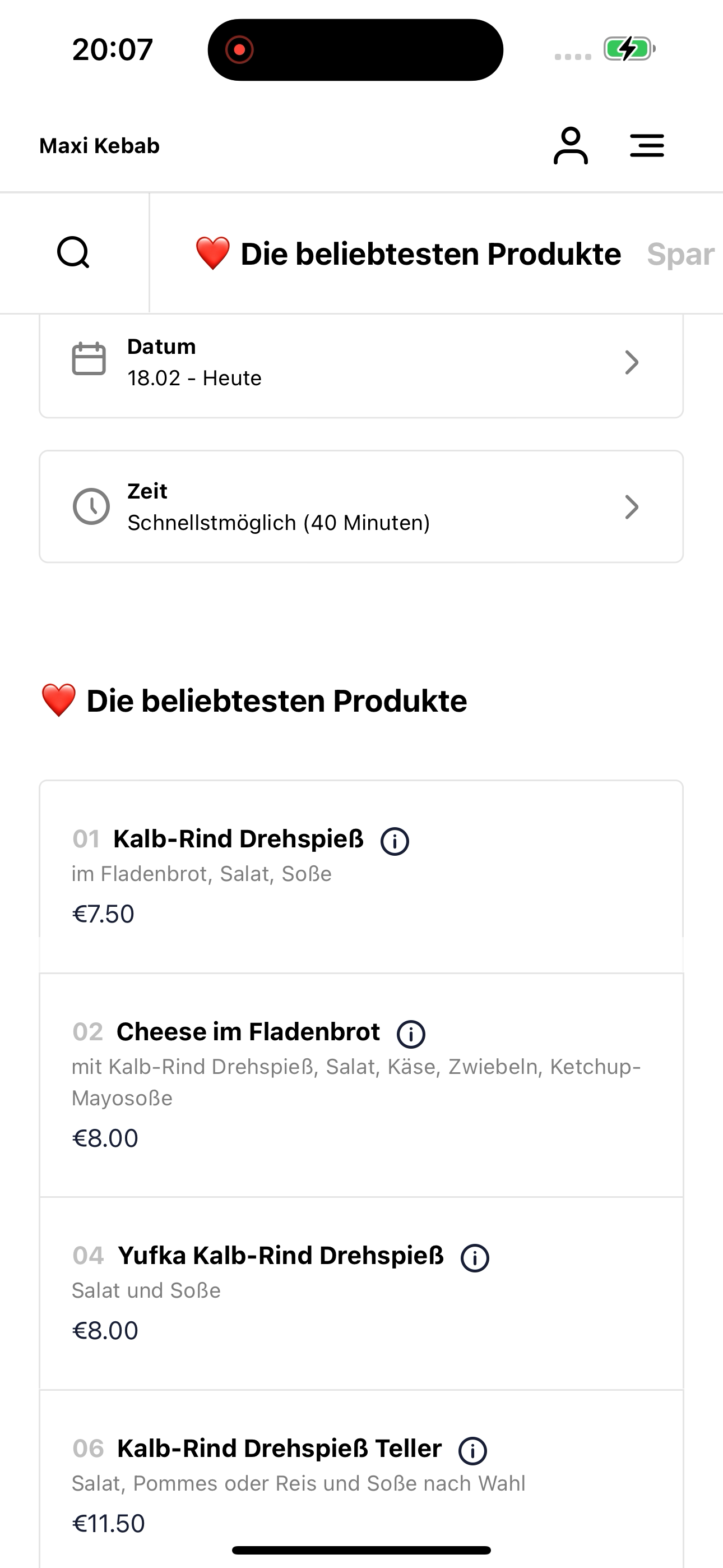Select the Die beliebtesten Produkte category tab
723x1568 pixels.
pyautogui.click(x=408, y=254)
